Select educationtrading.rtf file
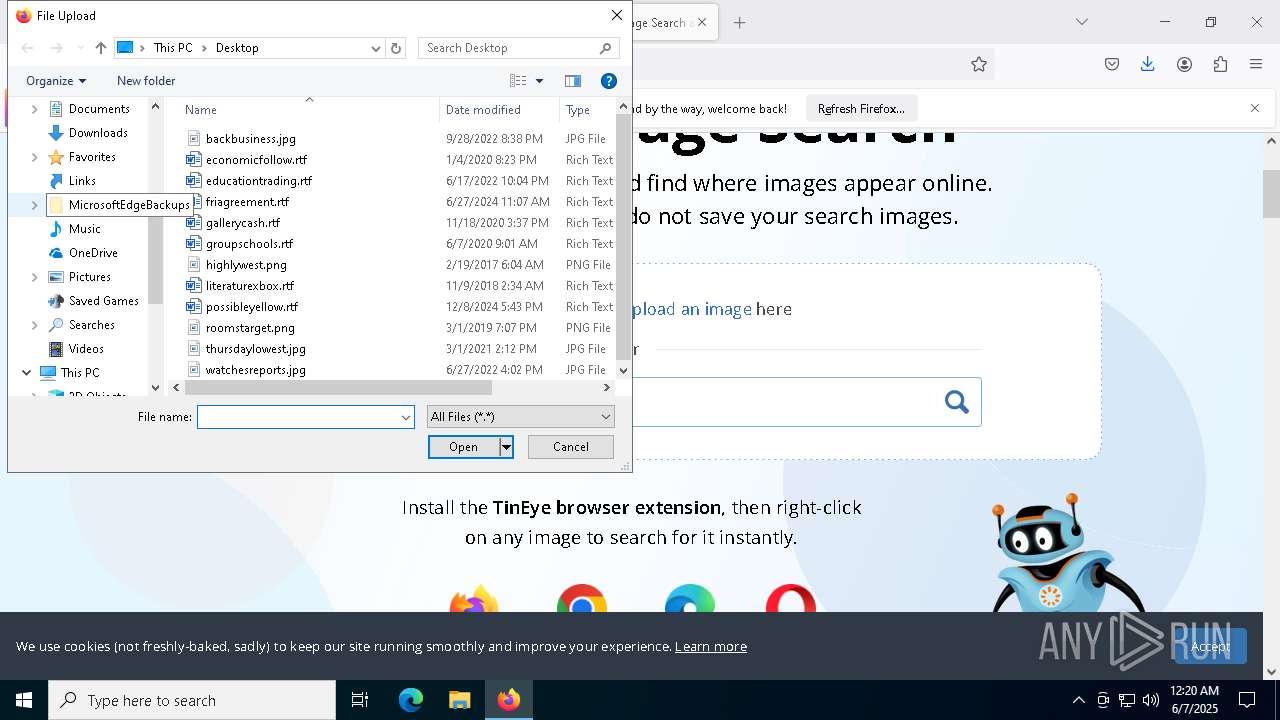1280x720 pixels. [x=259, y=181]
